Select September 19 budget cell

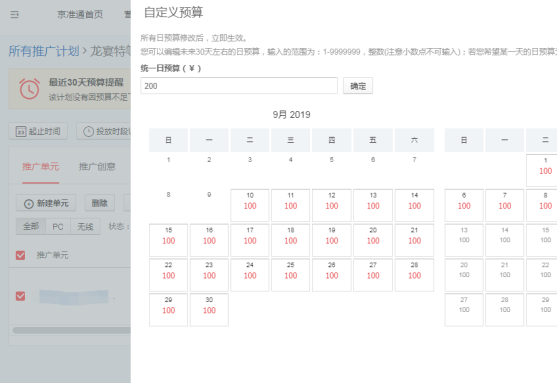(x=332, y=240)
